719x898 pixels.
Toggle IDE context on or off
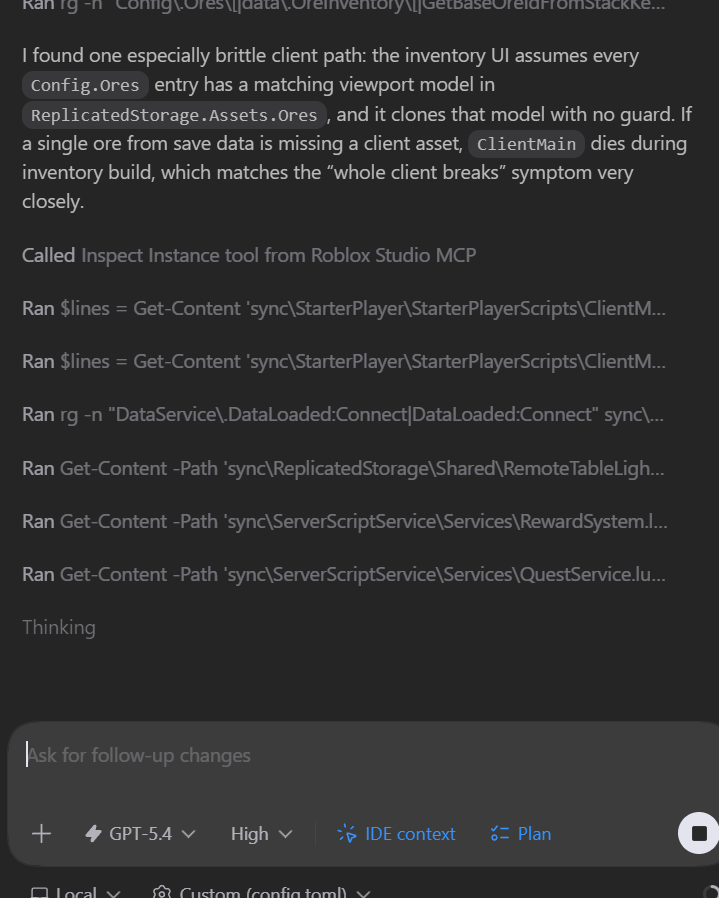[x=397, y=833]
